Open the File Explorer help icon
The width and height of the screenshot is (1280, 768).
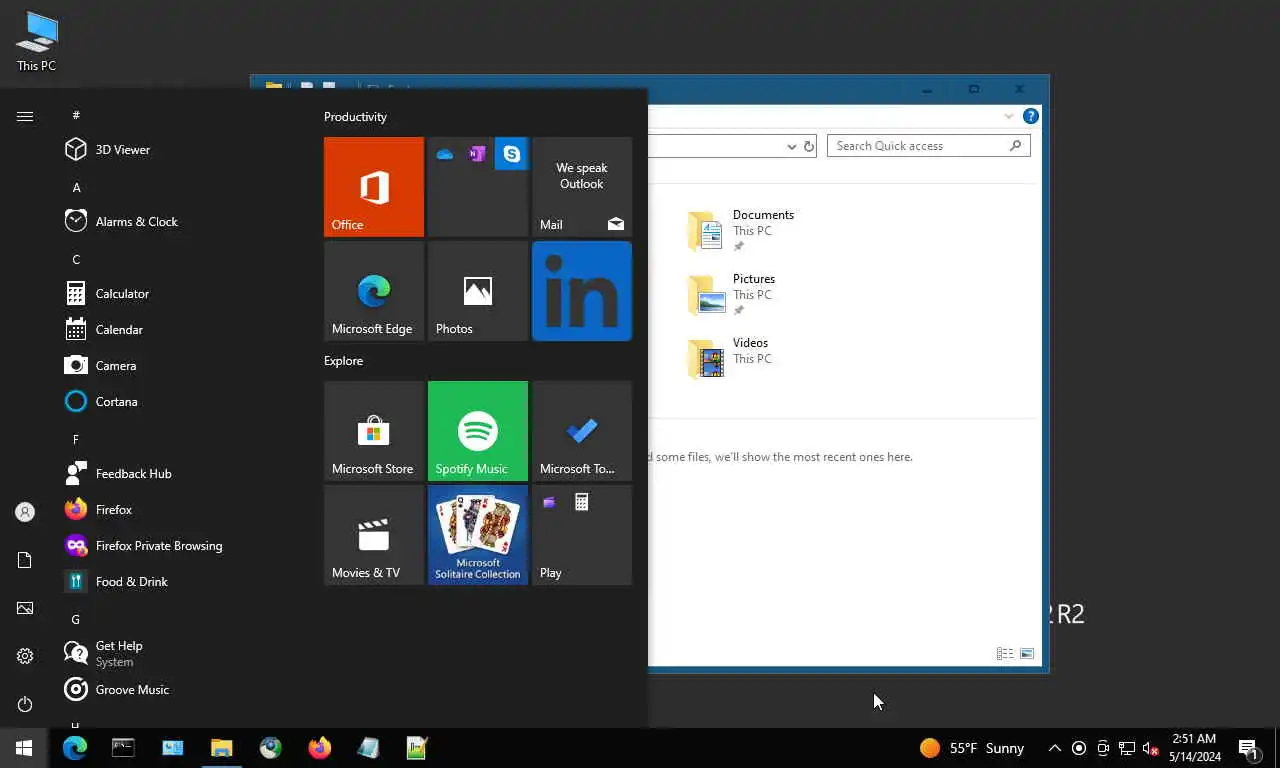pos(1031,116)
